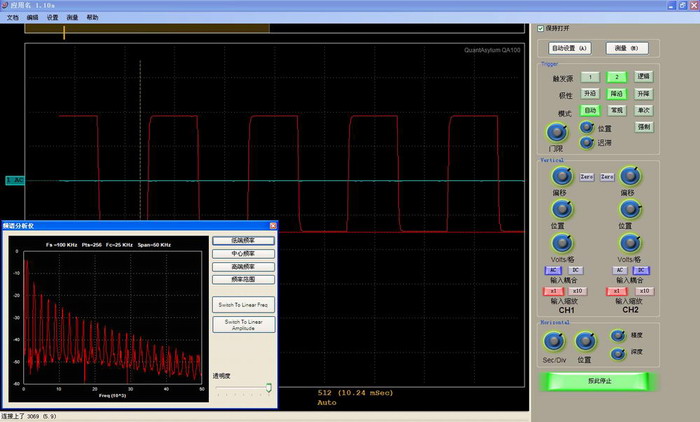Screen dimensions: 700x422
Task: Click the CH1 偏移 offset knob
Action: point(562,176)
